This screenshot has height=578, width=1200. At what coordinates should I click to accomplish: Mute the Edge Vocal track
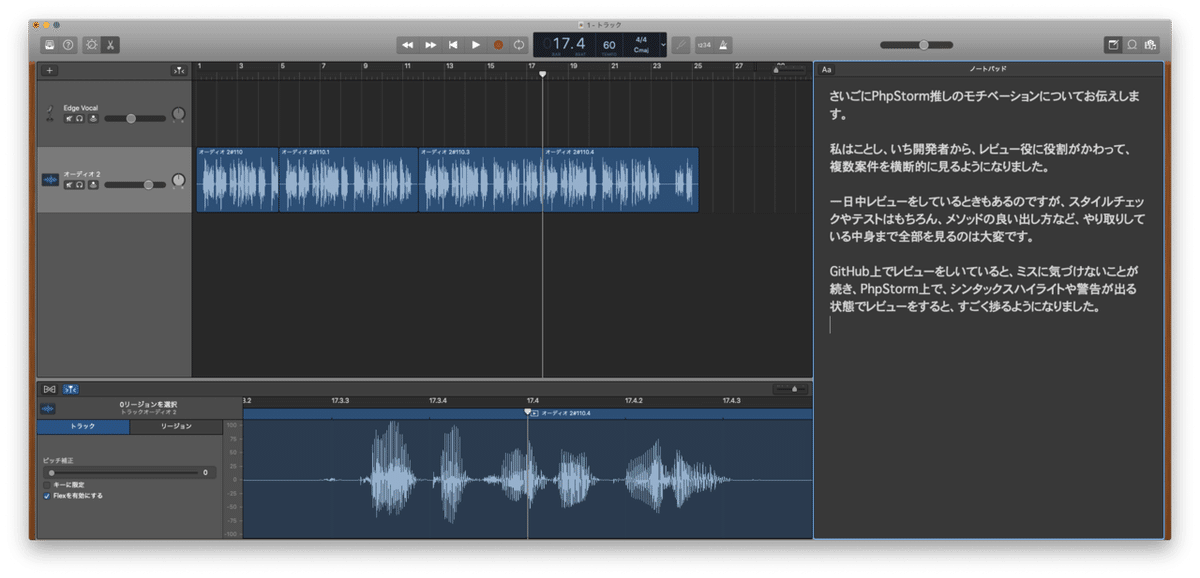point(69,118)
